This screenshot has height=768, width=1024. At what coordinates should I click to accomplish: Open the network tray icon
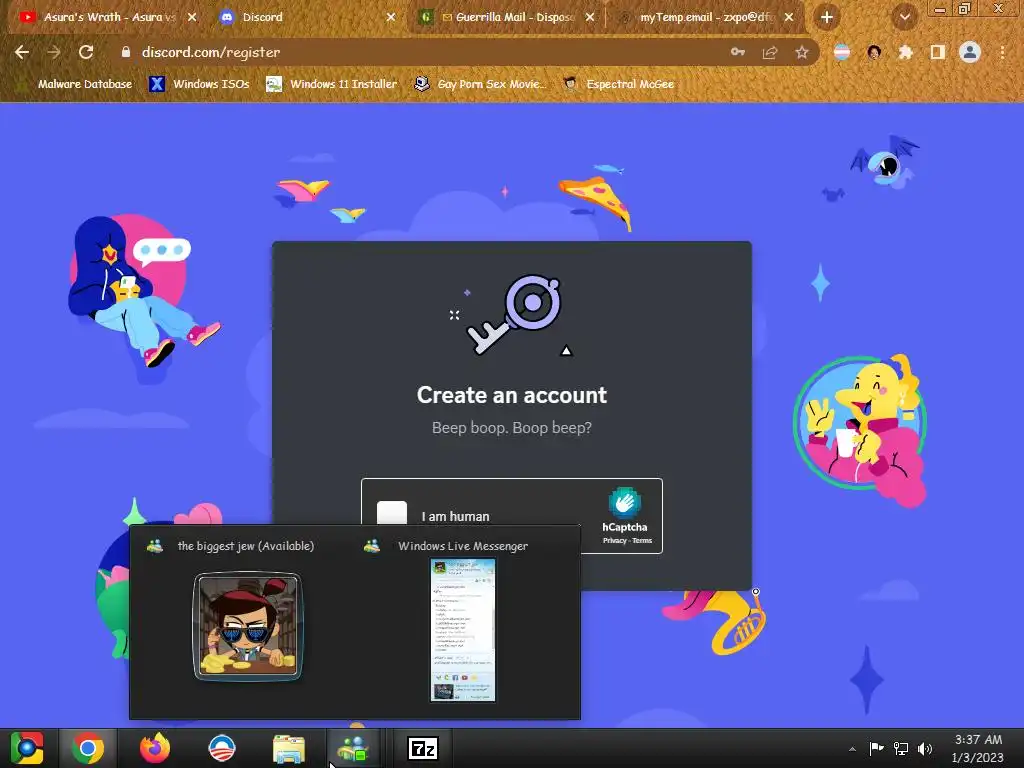click(x=901, y=748)
